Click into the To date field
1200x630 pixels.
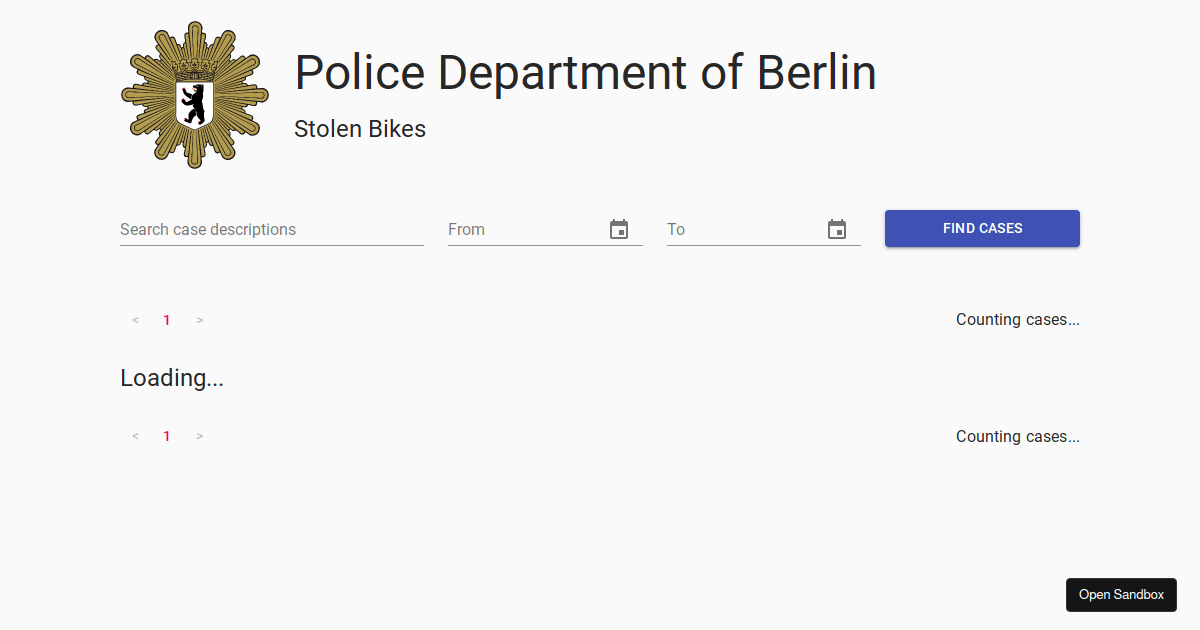[x=742, y=230]
